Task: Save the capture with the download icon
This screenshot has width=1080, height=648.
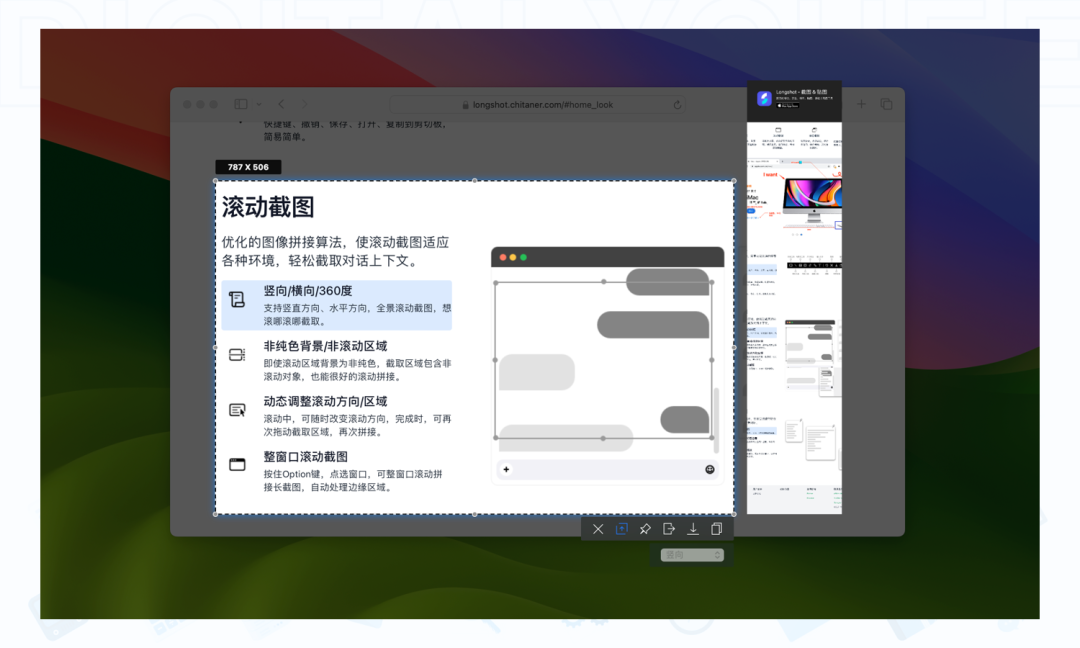Action: coord(693,529)
